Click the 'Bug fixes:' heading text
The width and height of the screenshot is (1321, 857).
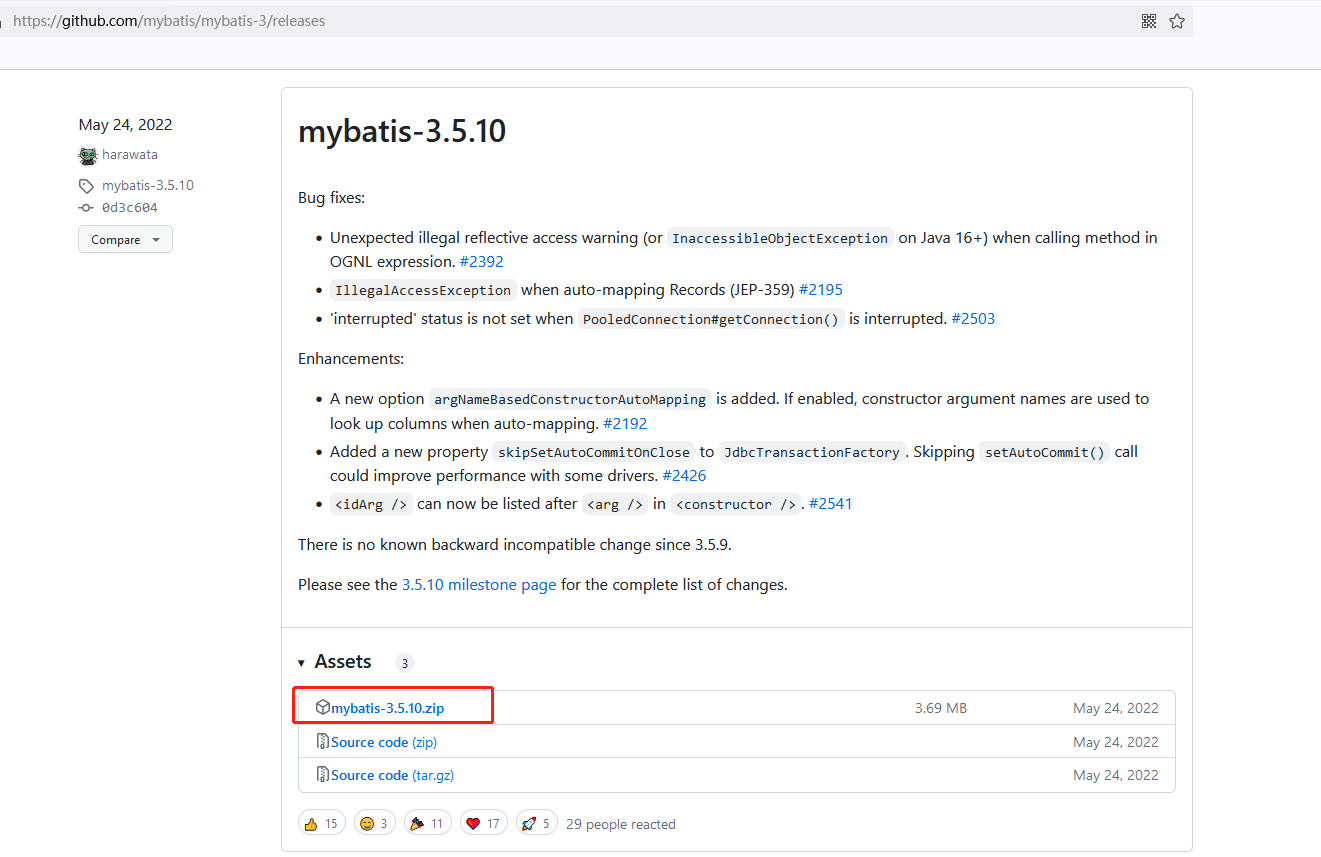(x=332, y=198)
